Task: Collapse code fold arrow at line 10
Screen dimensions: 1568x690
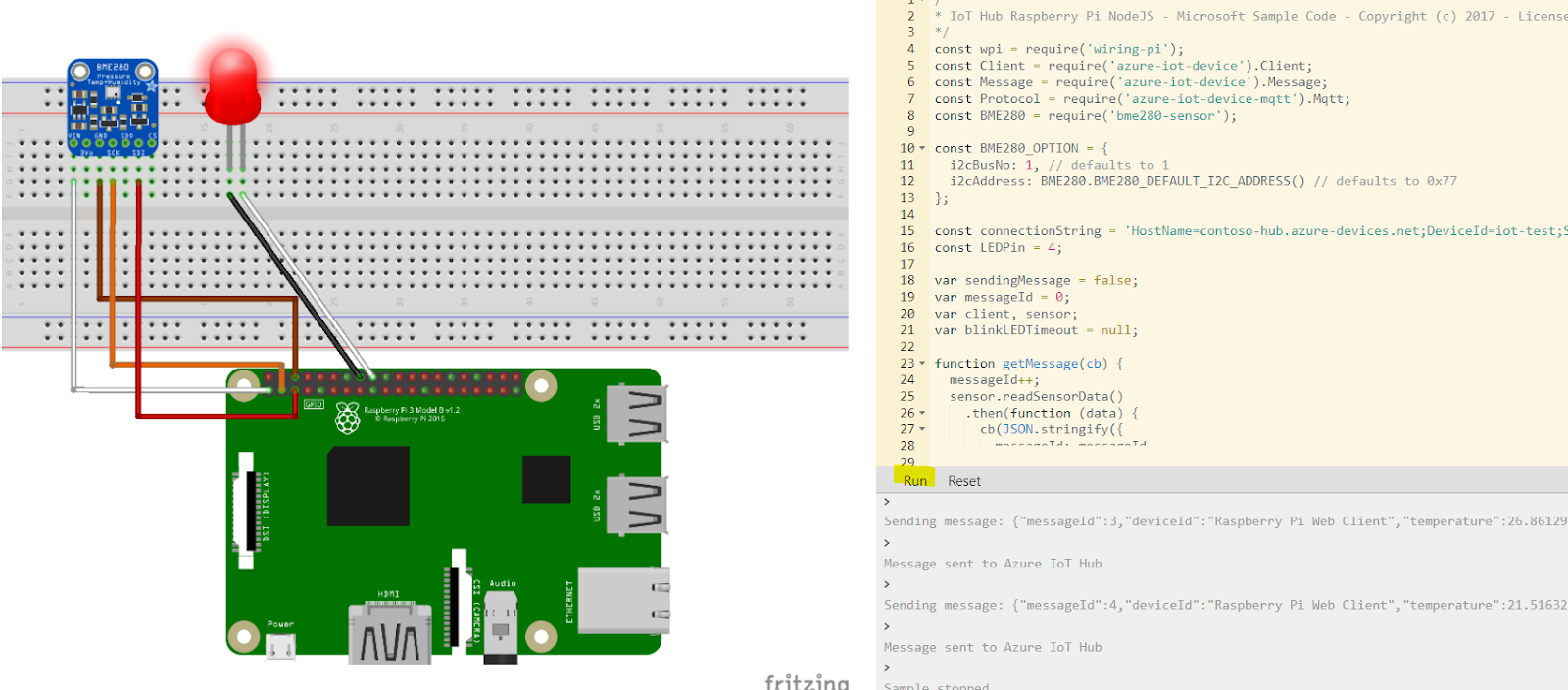Action: [x=922, y=148]
